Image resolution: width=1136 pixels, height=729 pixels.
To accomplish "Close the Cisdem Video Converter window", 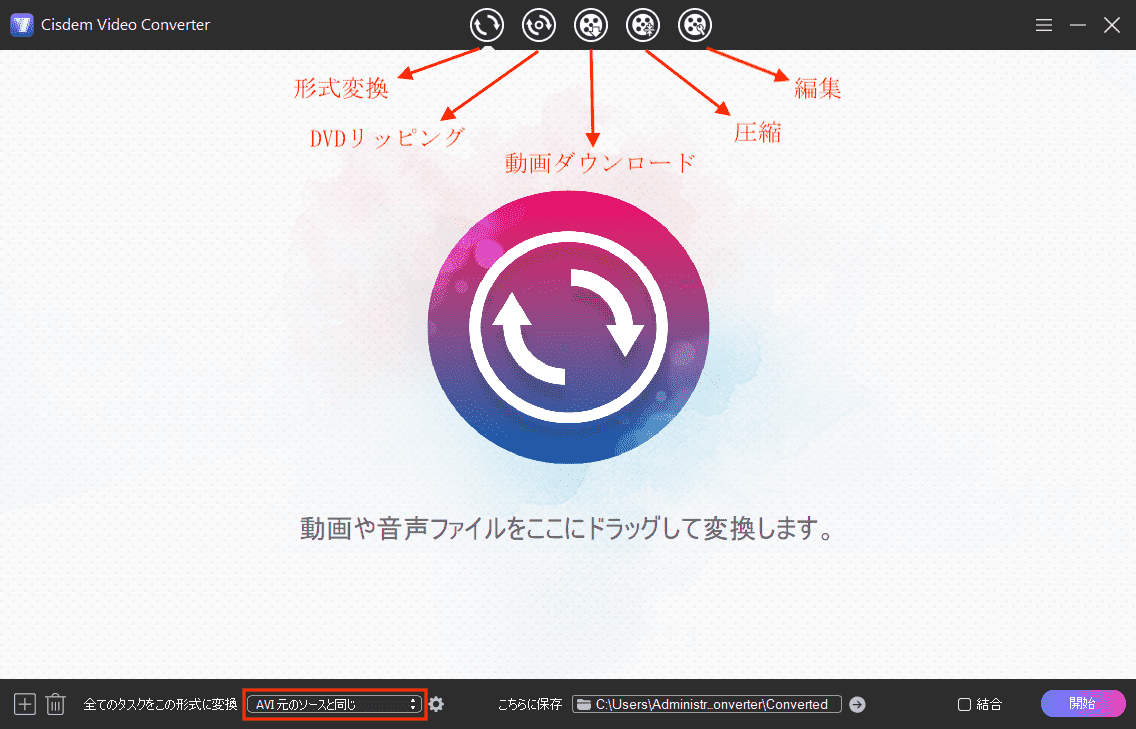I will (x=1111, y=25).
